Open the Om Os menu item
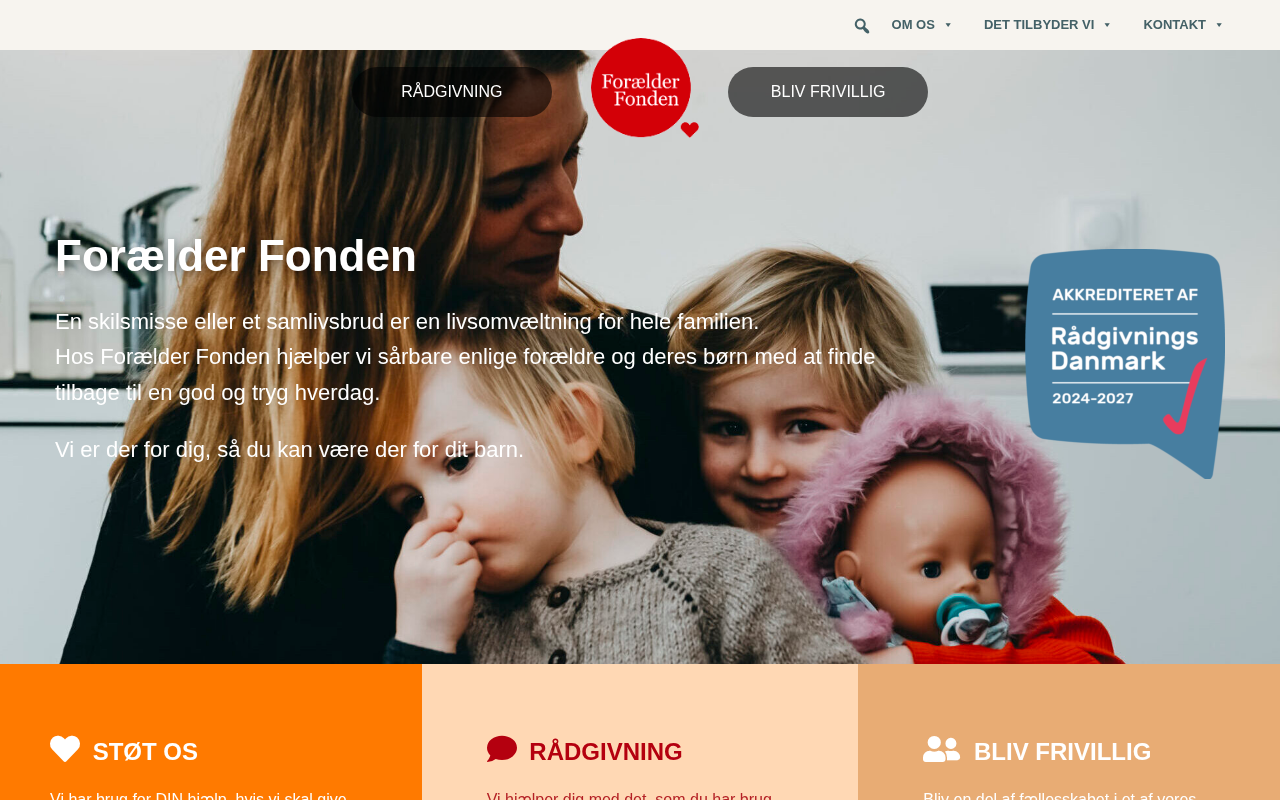 coord(913,25)
